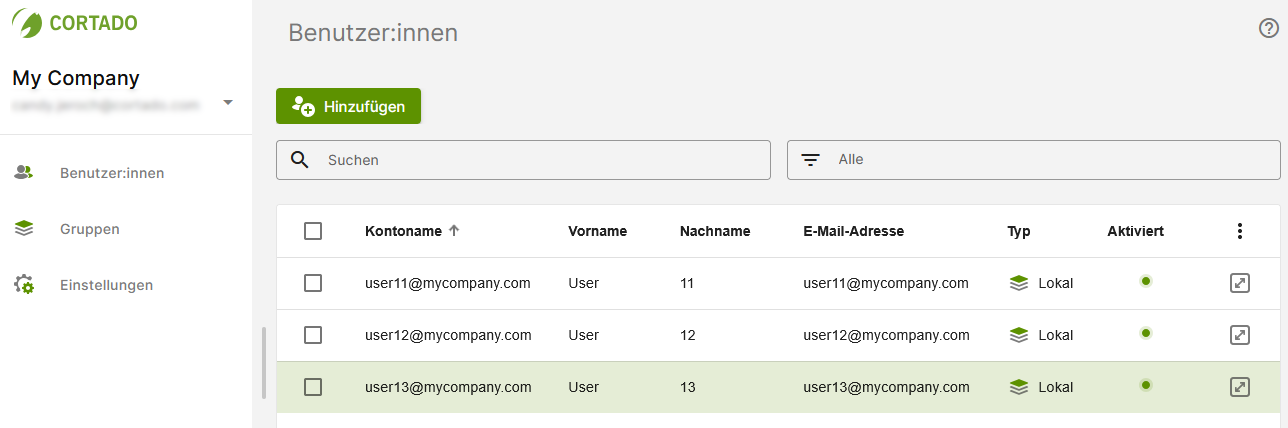Sort by Vorname column header

coord(597,231)
